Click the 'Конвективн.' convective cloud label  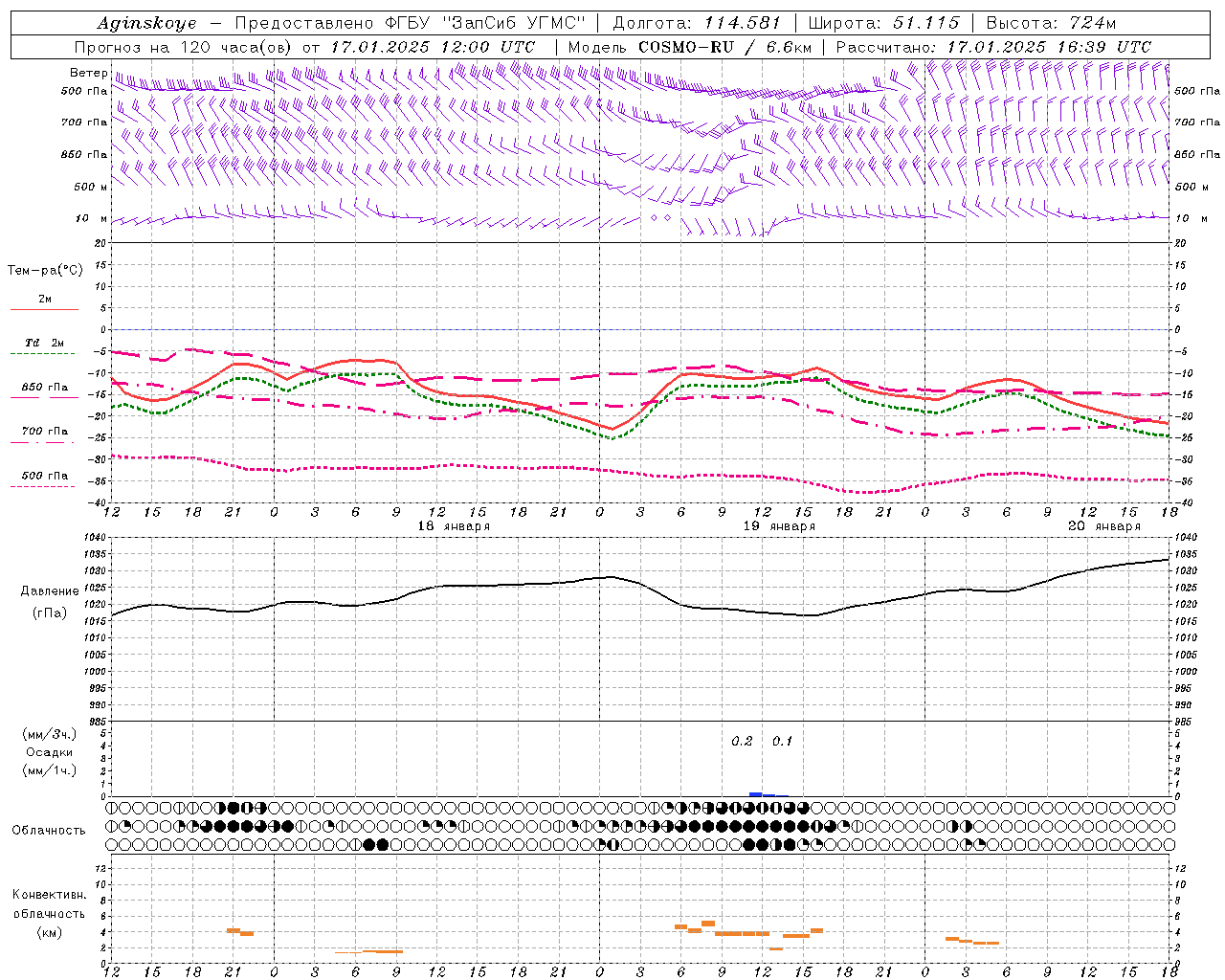[49, 895]
